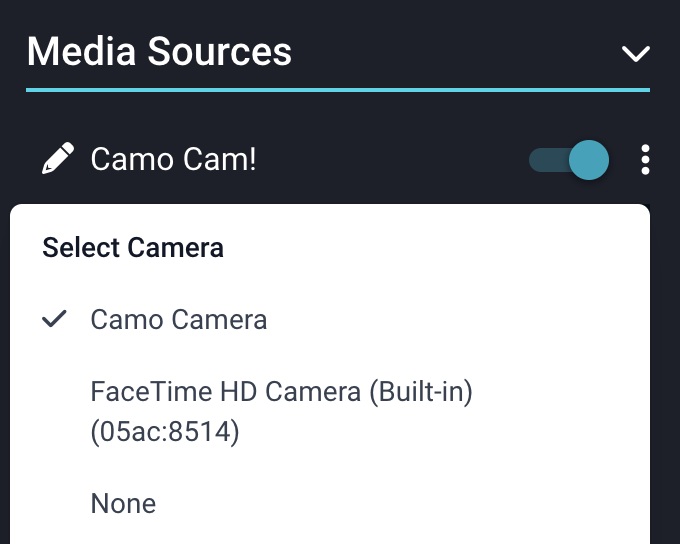Click the Camo Cam! source name
680x544 pixels.
(x=173, y=159)
